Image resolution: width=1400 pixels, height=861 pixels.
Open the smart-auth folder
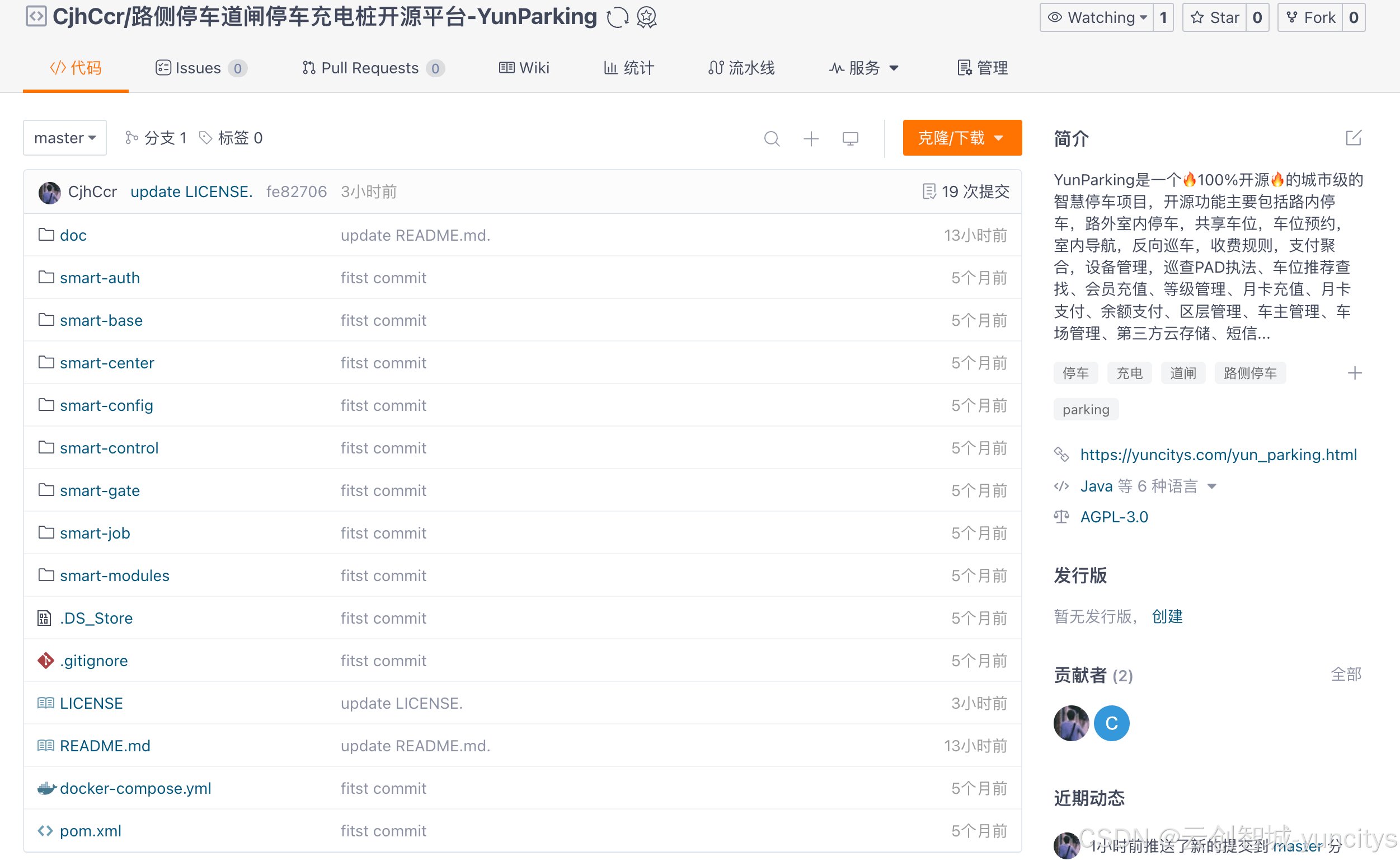pos(100,278)
